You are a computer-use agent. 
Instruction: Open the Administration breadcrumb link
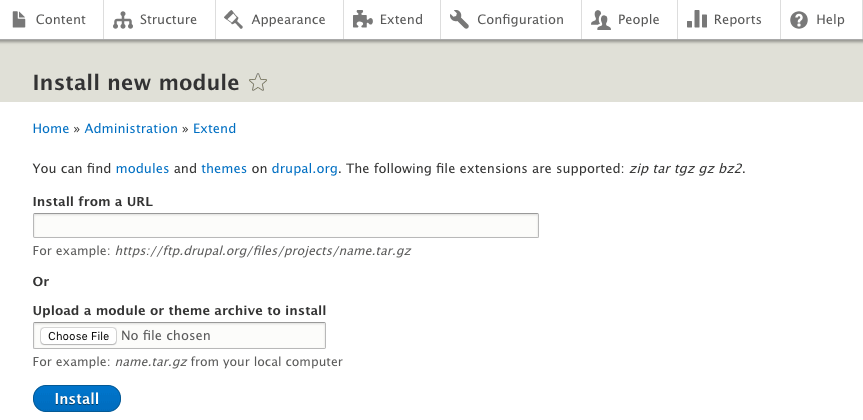(131, 128)
